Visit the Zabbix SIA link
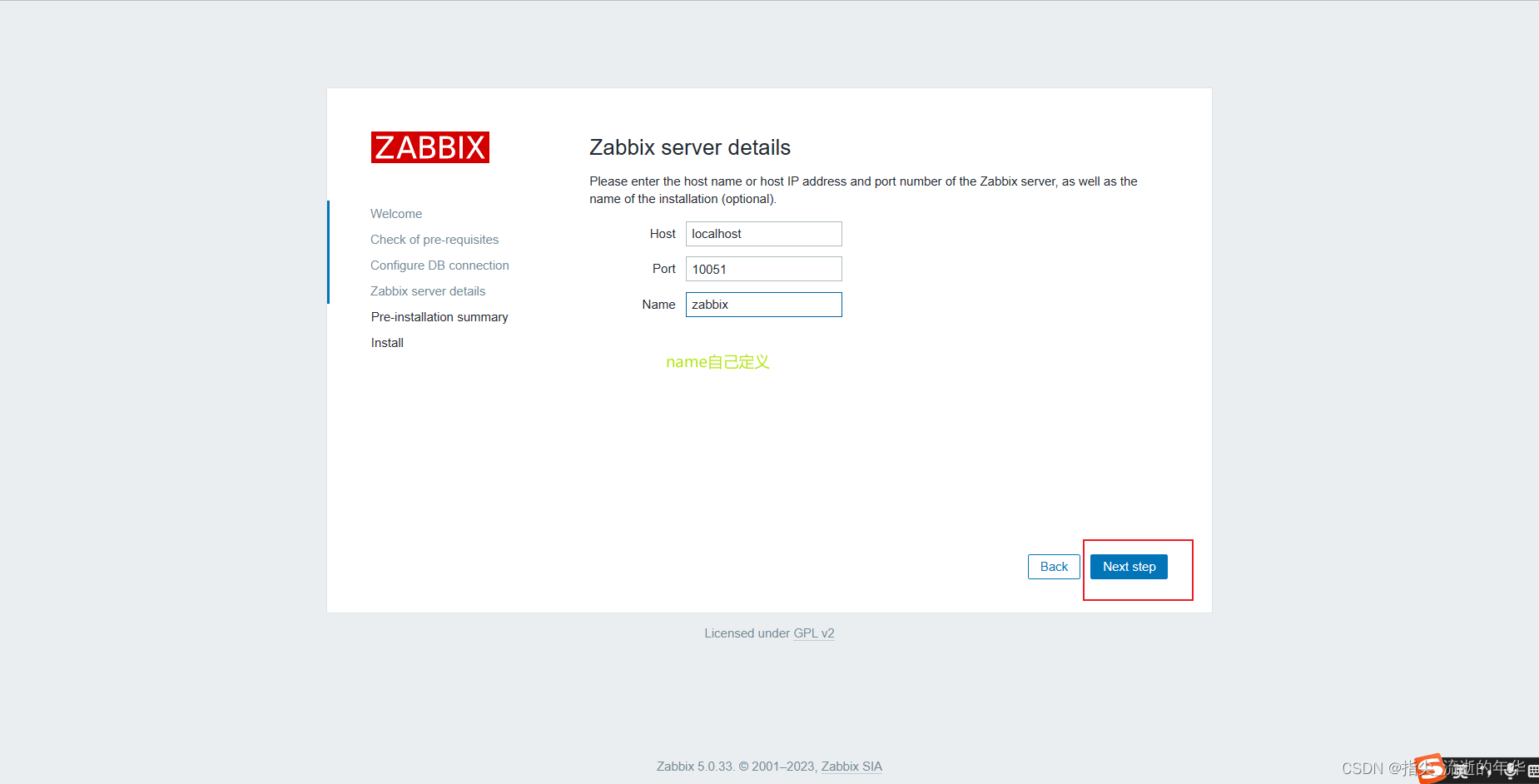 (851, 767)
